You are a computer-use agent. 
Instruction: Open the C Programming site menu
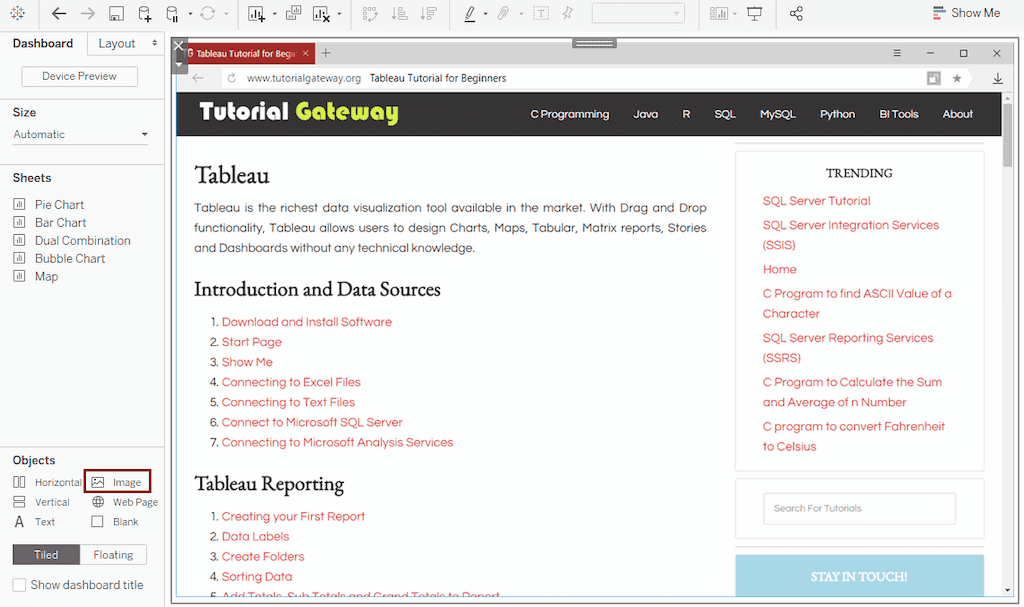click(569, 114)
